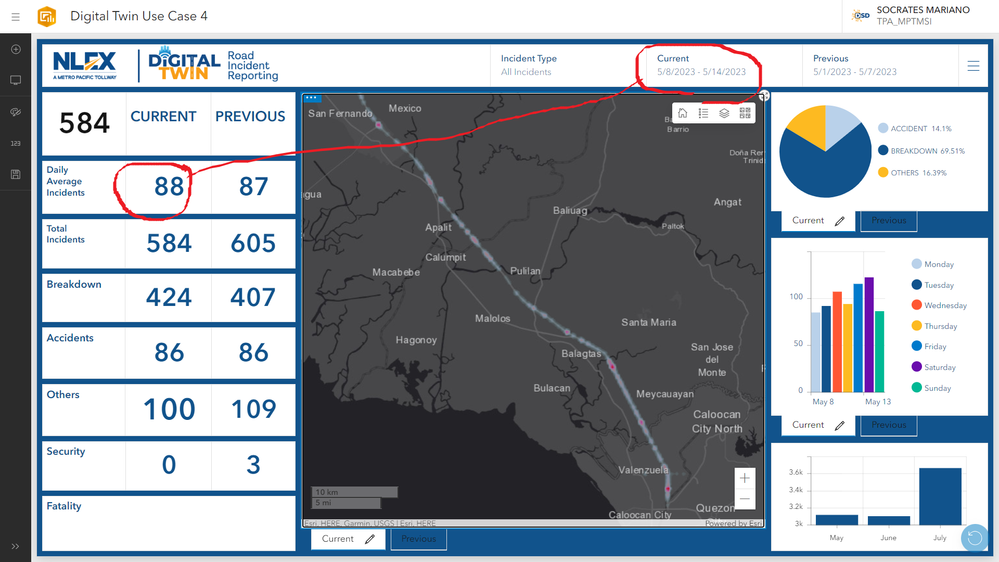Open the hamburger menu beside the app title
The image size is (999, 562).
coord(15,17)
